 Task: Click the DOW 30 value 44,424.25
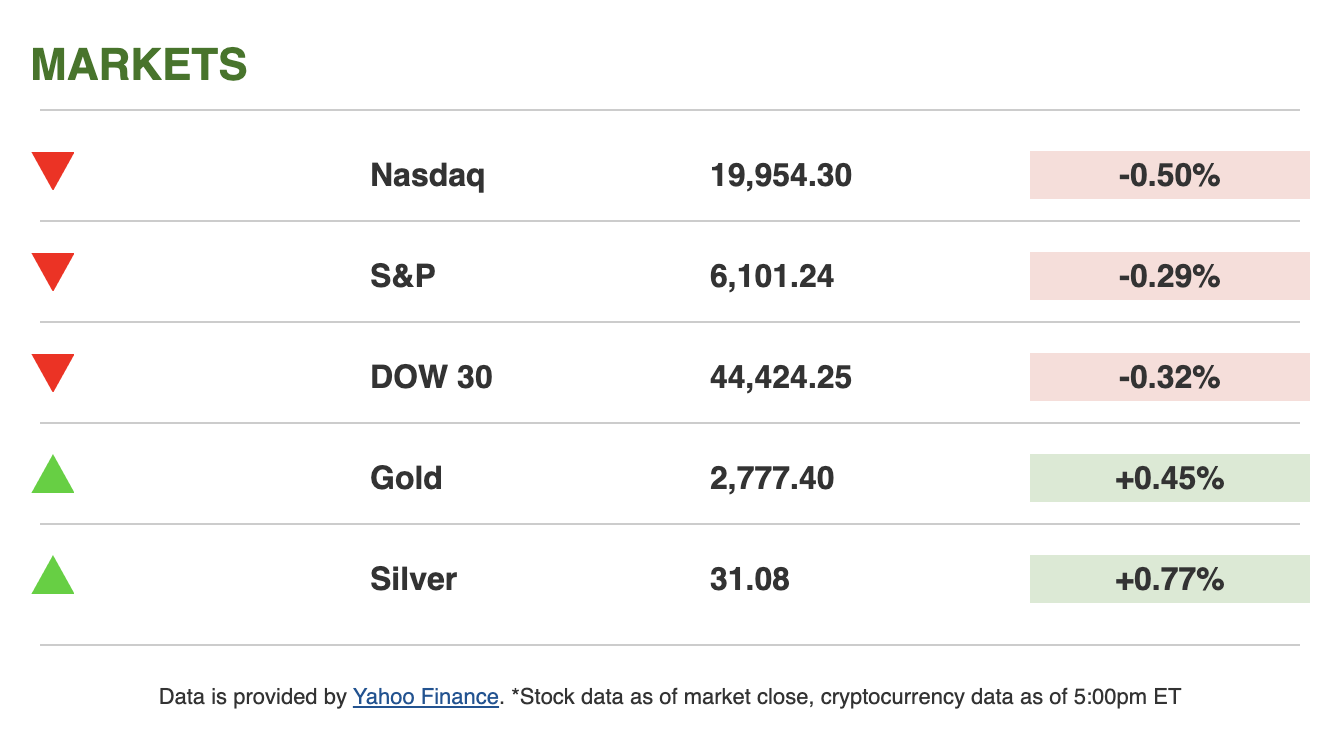pyautogui.click(x=781, y=377)
